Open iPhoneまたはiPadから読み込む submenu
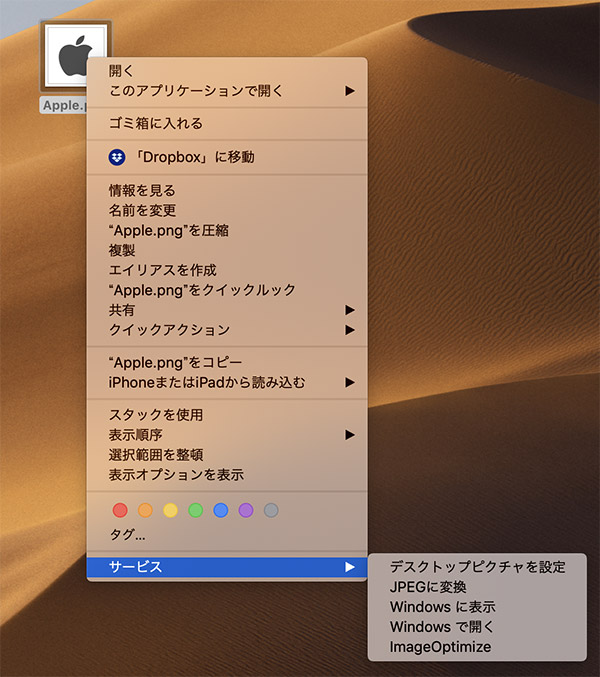 pos(227,382)
